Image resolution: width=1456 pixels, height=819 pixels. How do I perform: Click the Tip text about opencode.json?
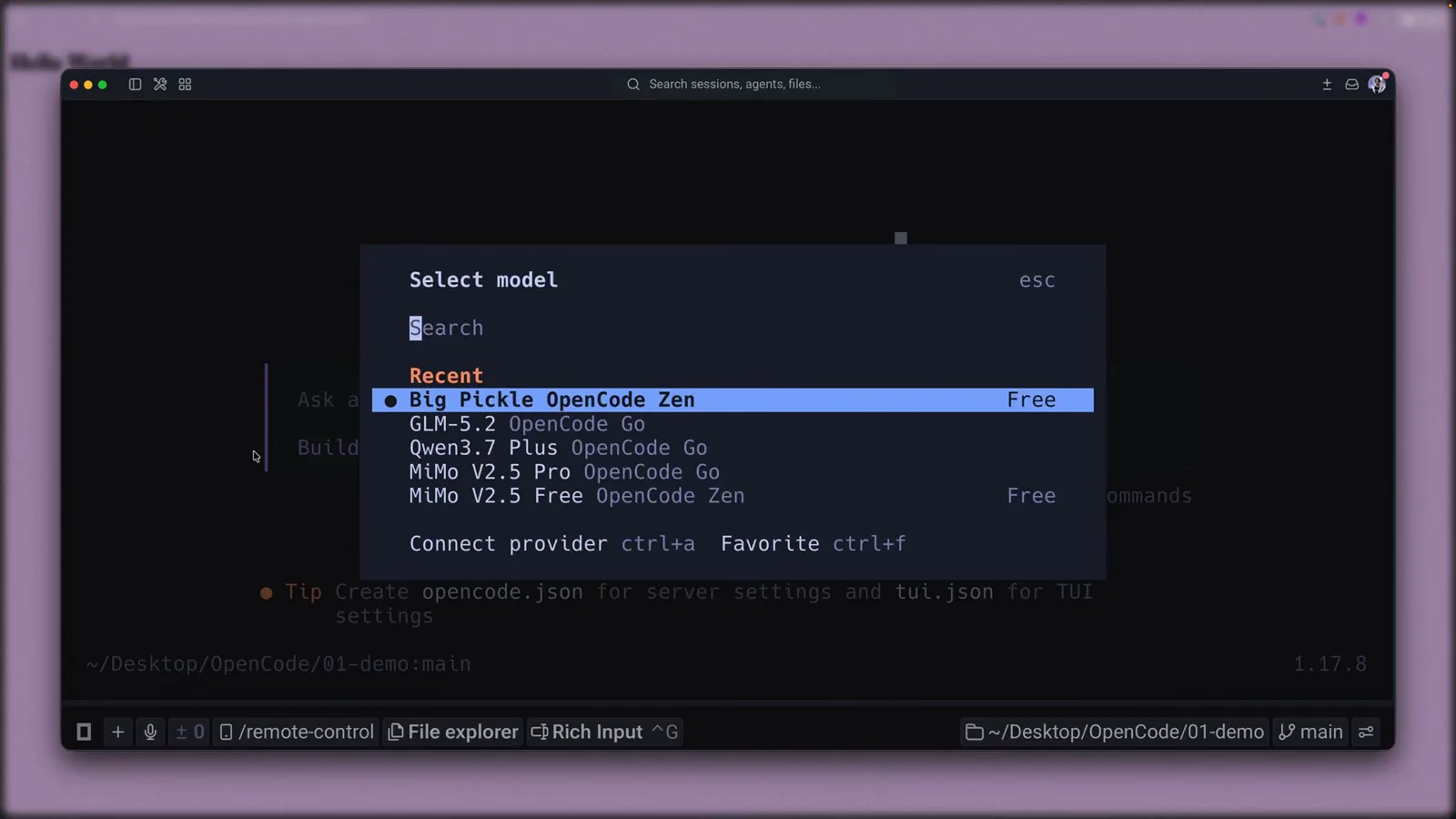(676, 604)
